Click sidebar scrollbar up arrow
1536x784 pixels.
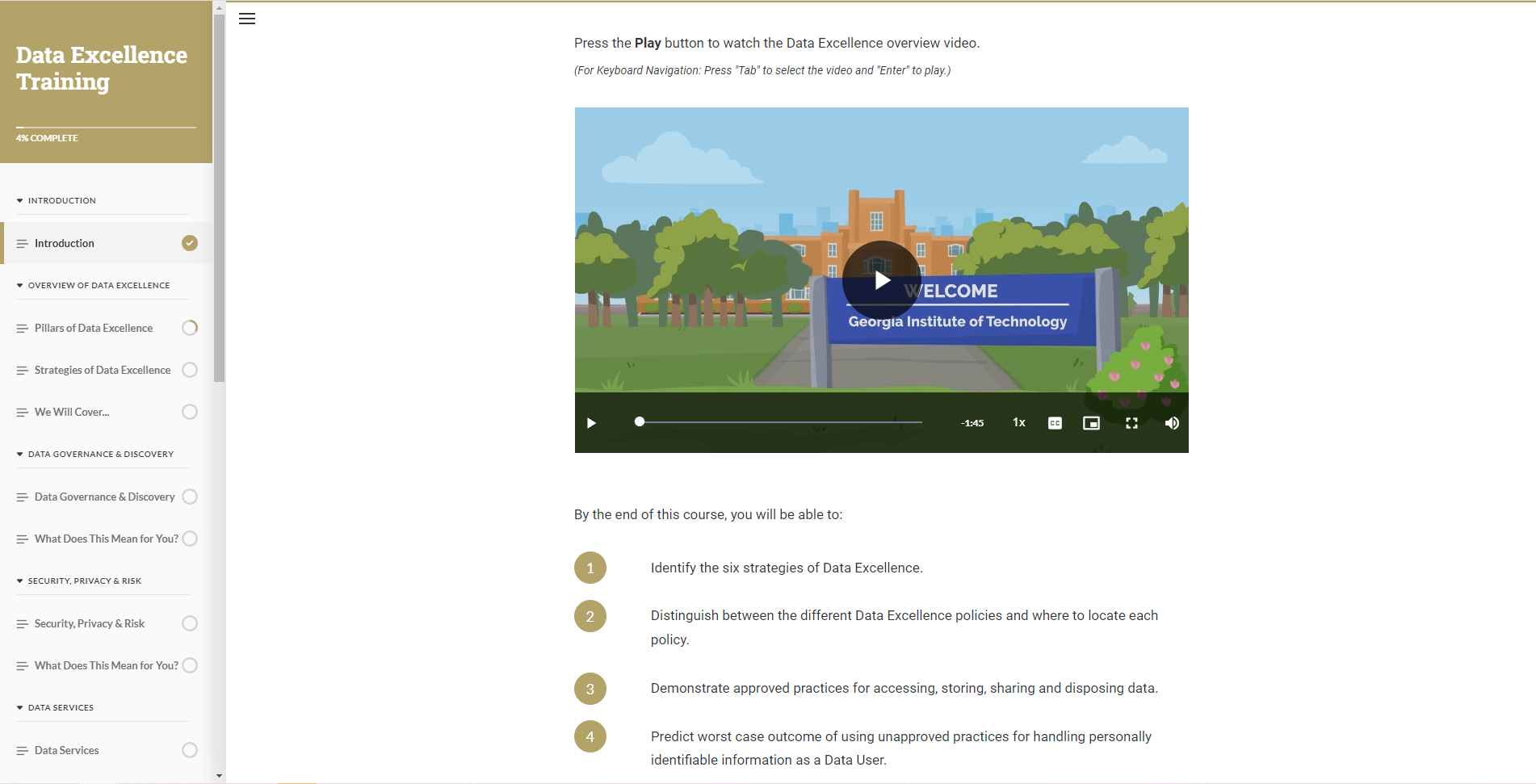point(219,6)
